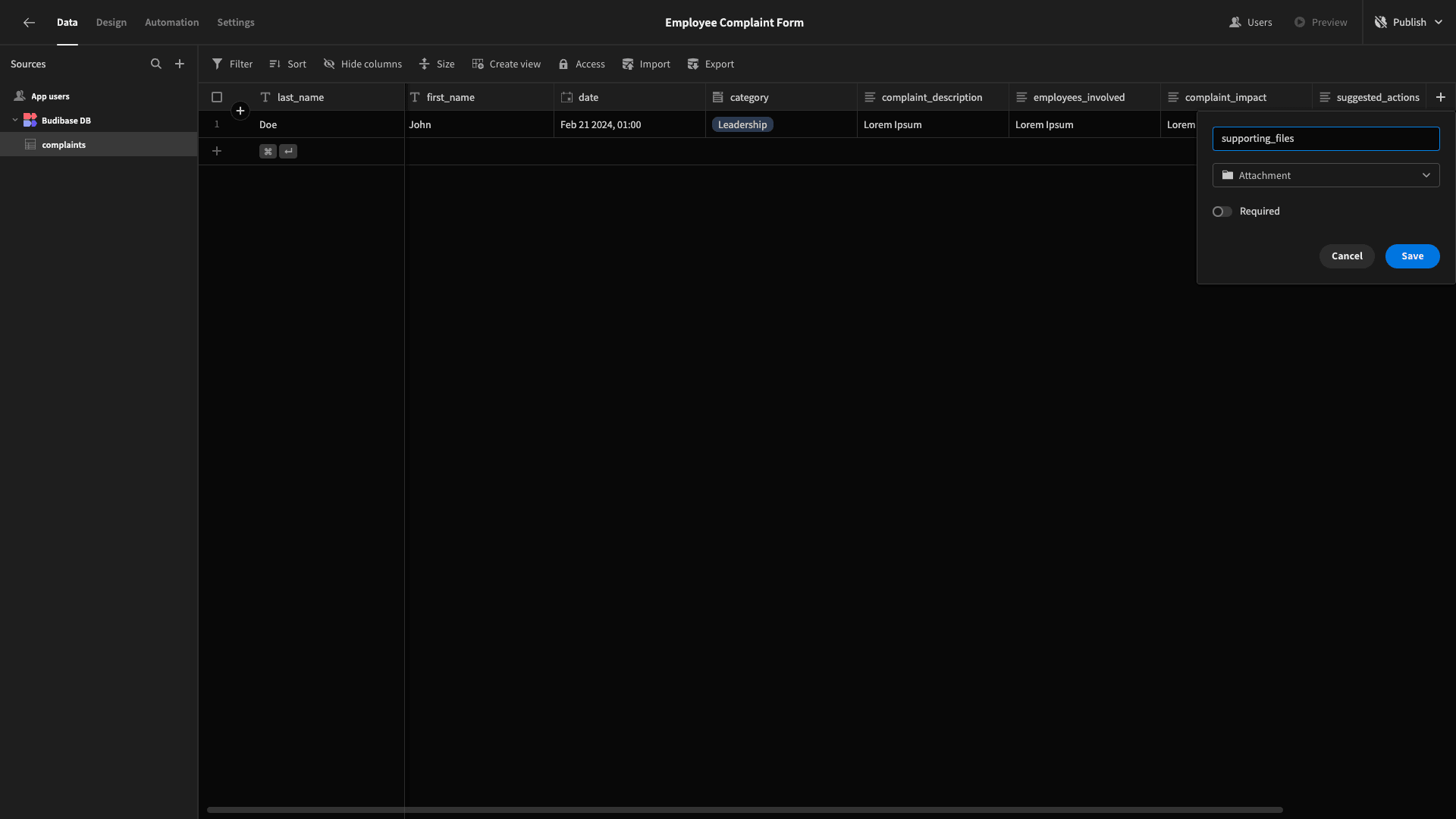Add a new row with the plus icon

tap(217, 152)
